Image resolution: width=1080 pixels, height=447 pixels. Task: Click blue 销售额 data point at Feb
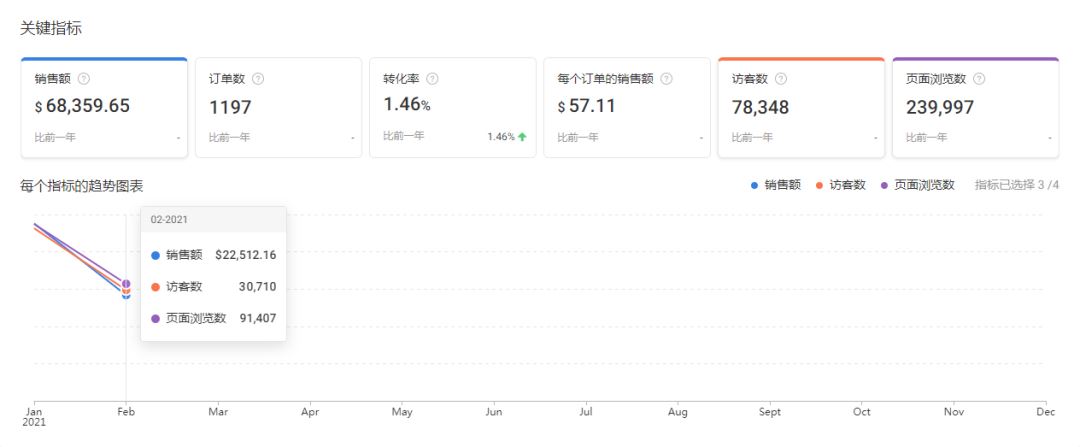(x=126, y=296)
